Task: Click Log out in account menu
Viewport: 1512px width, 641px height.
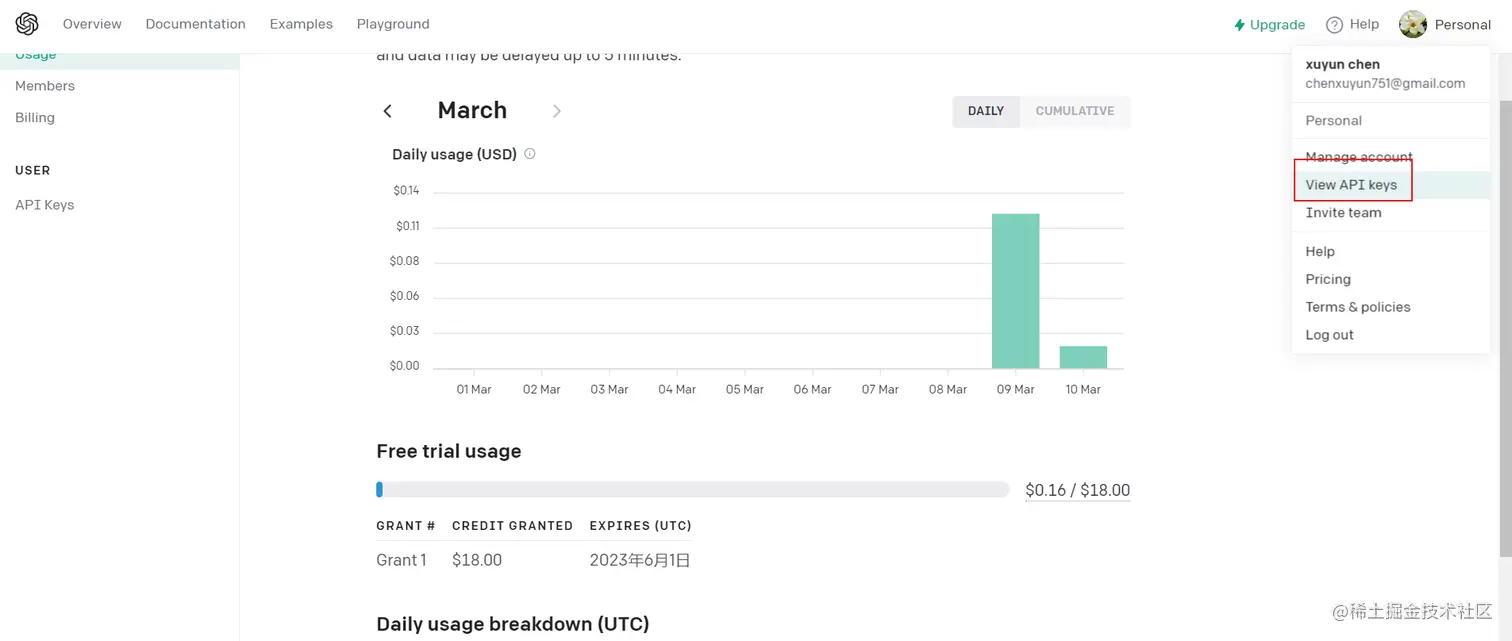Action: pos(1329,335)
